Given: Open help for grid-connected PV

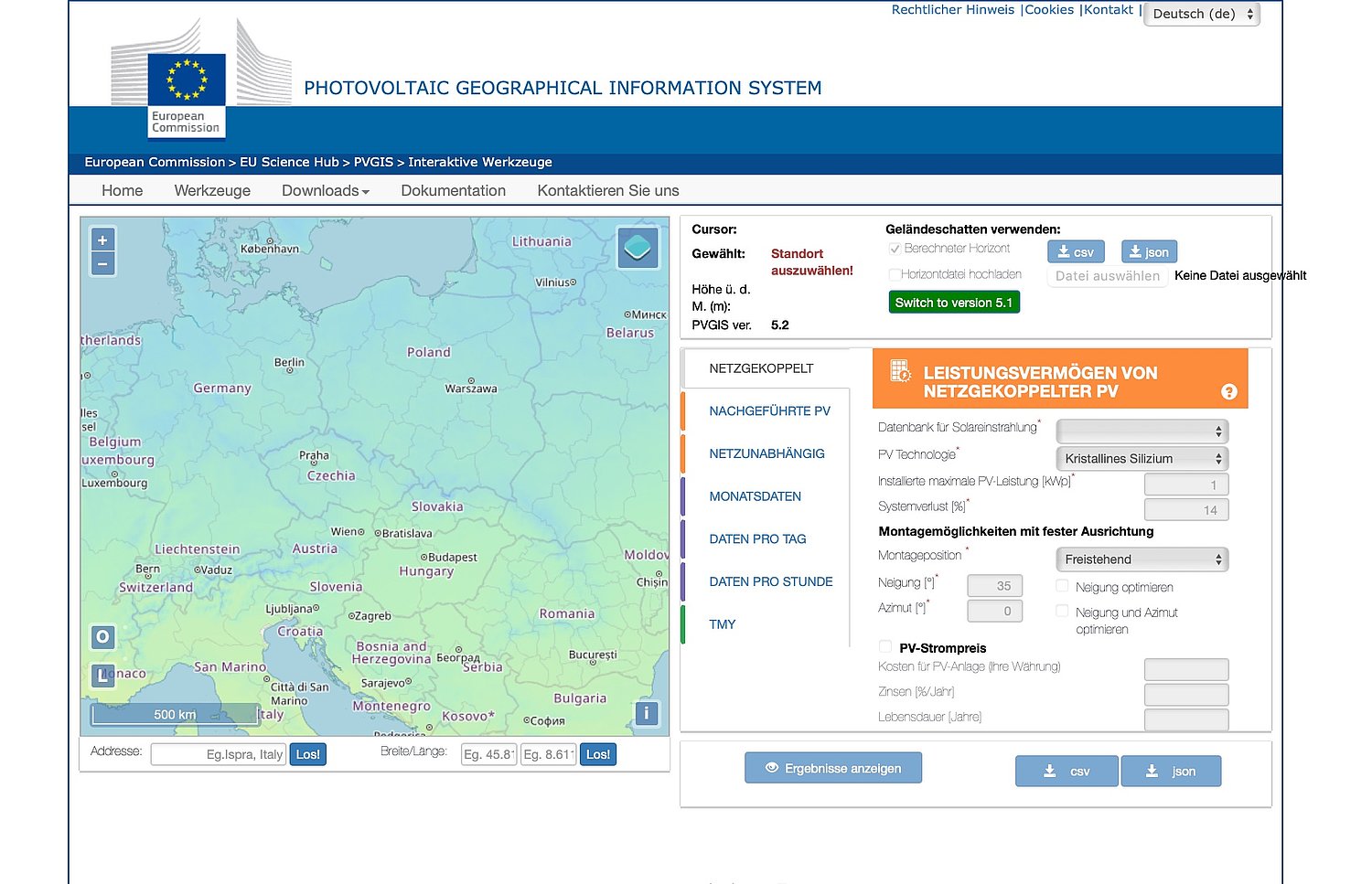Looking at the screenshot, I should [1229, 392].
